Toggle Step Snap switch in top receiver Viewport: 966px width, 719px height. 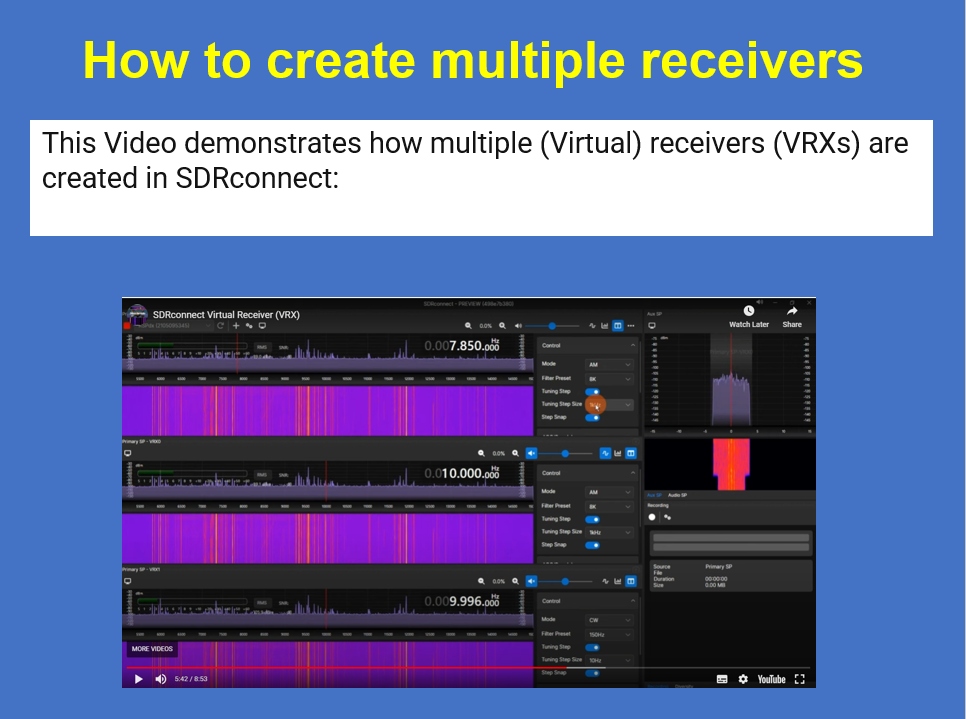[x=593, y=418]
